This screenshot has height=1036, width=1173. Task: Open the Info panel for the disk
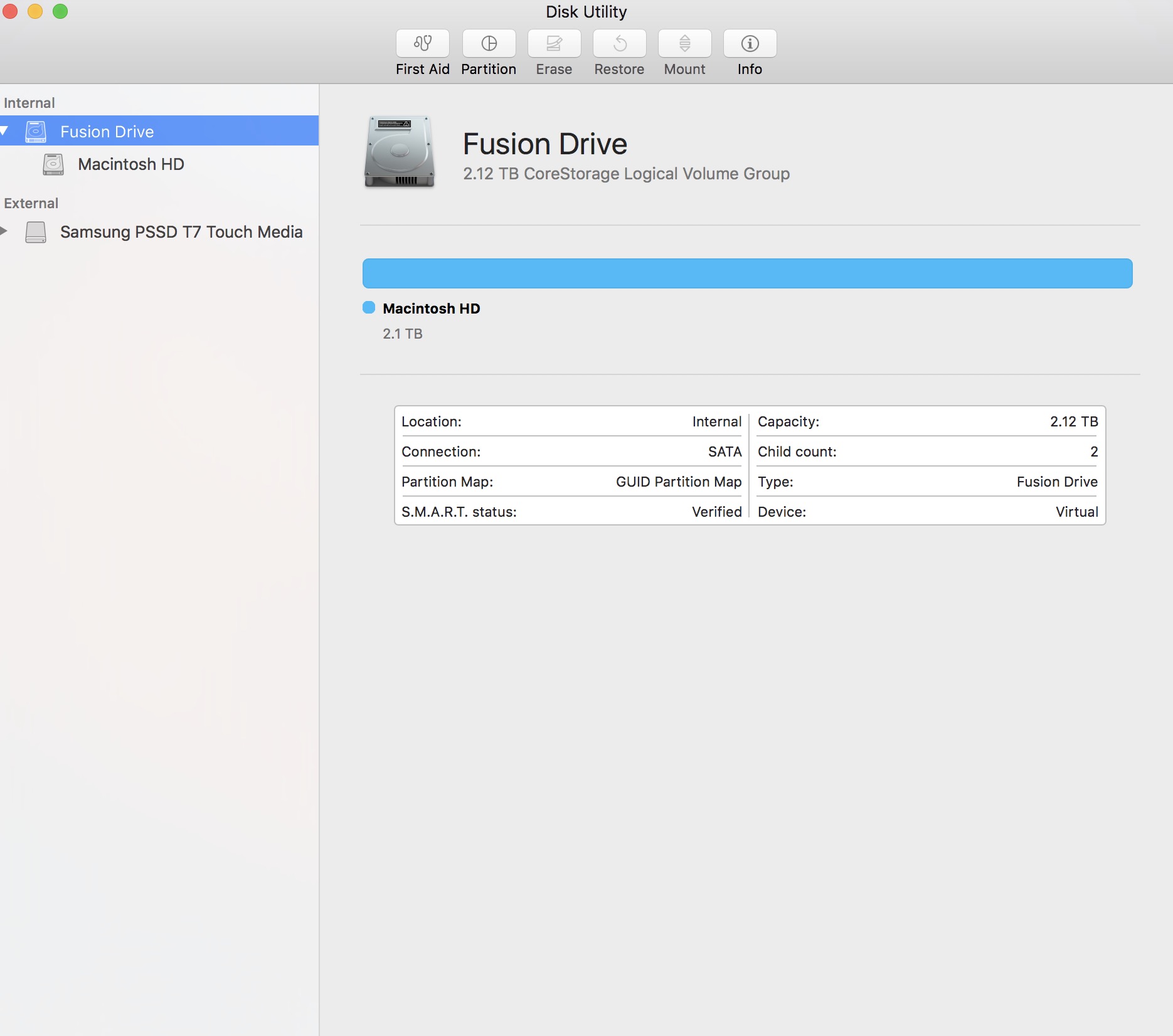[x=750, y=43]
